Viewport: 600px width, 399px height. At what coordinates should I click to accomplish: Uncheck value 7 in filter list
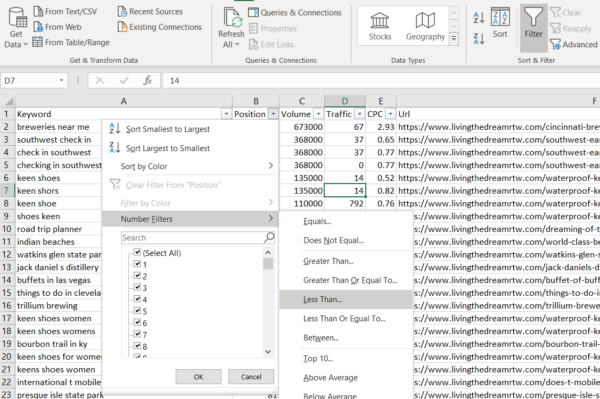(137, 334)
